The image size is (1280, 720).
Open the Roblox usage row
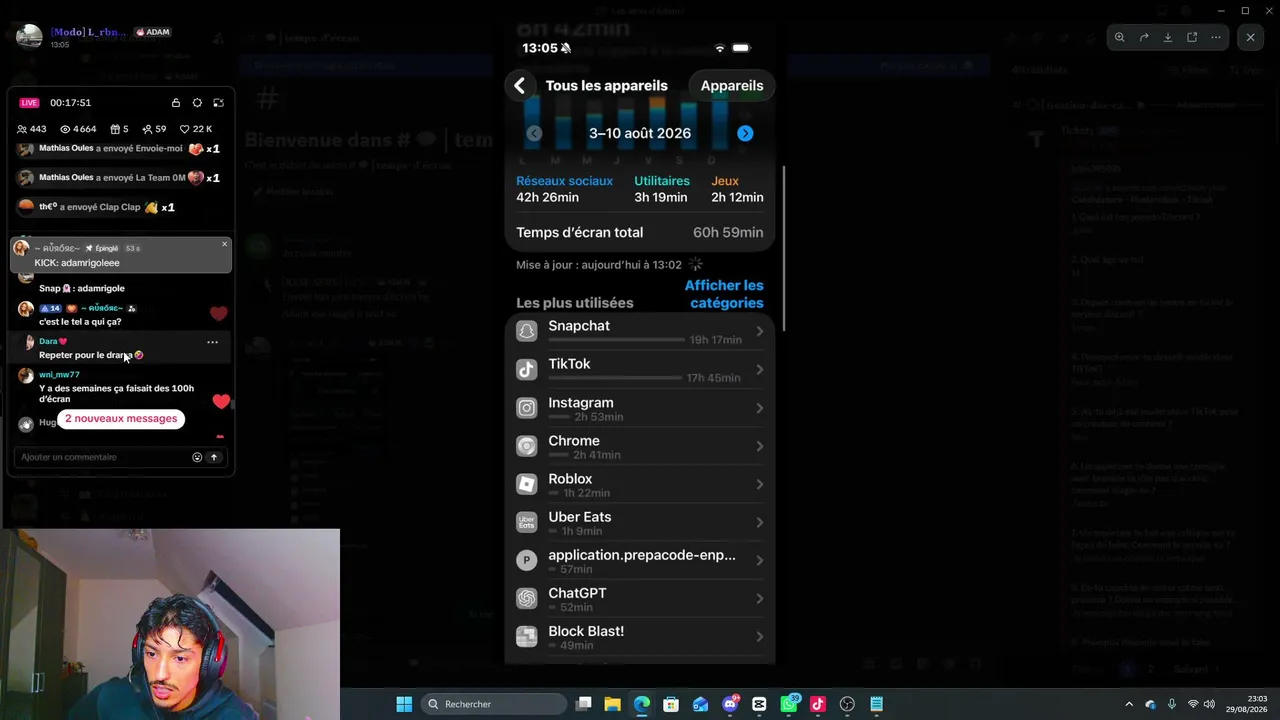point(640,484)
